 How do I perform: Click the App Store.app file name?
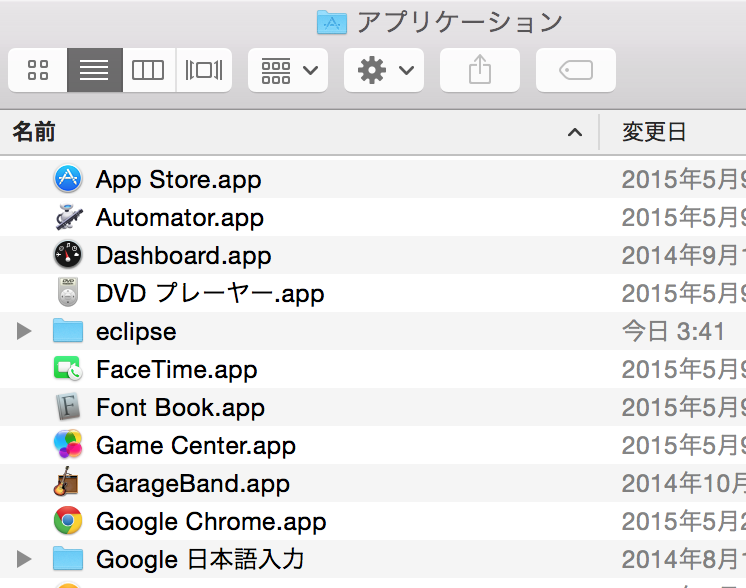click(178, 180)
